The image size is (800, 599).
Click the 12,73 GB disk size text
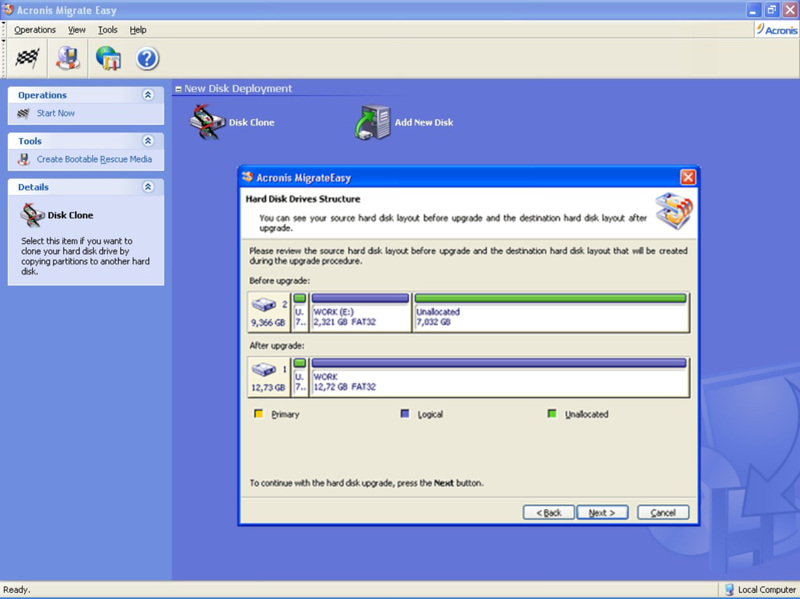(x=268, y=387)
